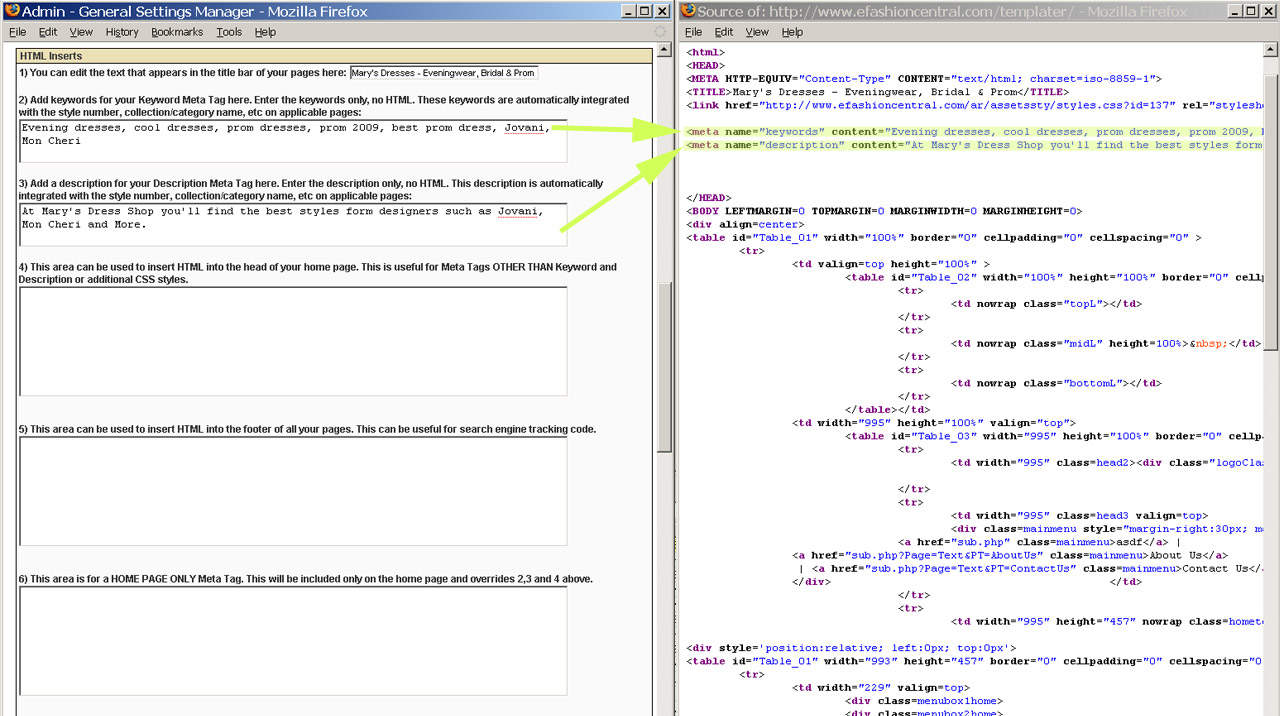
Task: Click the Table_03 table tag source line
Action: coord(1054,436)
